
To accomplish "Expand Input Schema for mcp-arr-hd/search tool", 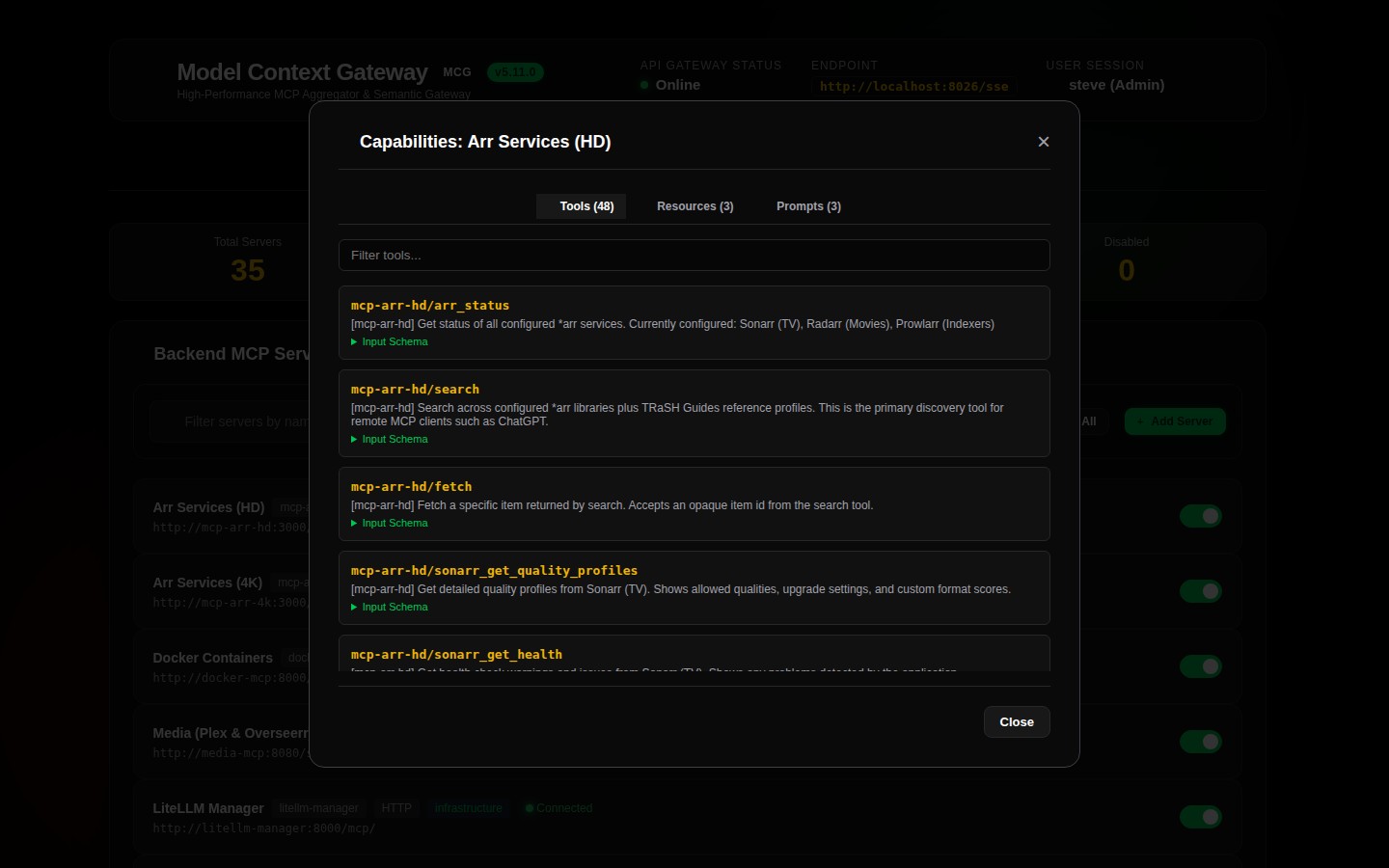I will (390, 440).
